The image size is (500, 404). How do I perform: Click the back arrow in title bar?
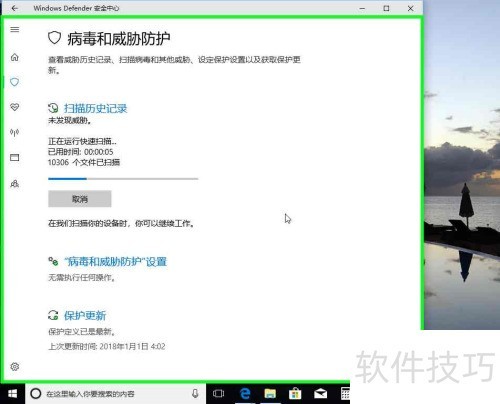[14, 8]
